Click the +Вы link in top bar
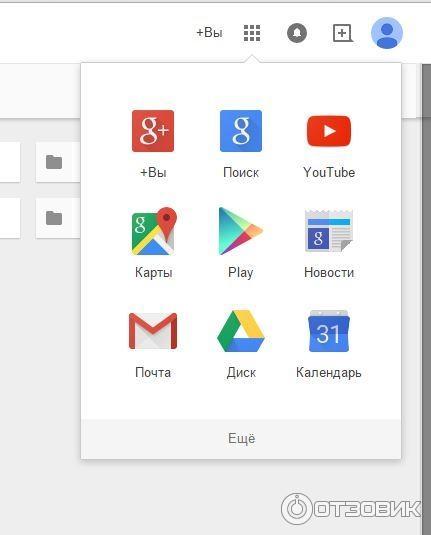Image resolution: width=431 pixels, height=535 pixels. coord(209,33)
